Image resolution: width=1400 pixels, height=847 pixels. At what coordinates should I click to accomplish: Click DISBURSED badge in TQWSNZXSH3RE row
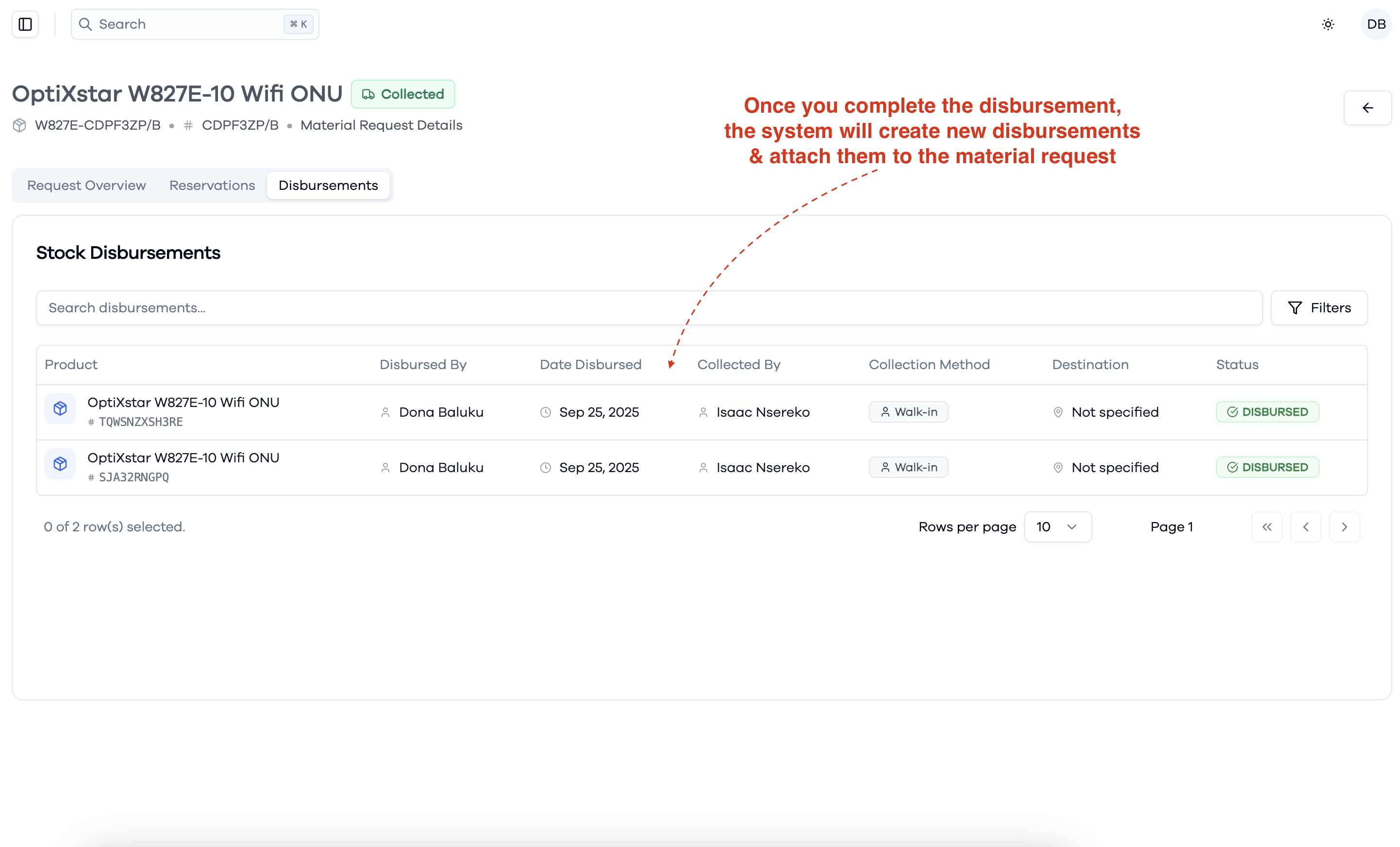[x=1267, y=411]
